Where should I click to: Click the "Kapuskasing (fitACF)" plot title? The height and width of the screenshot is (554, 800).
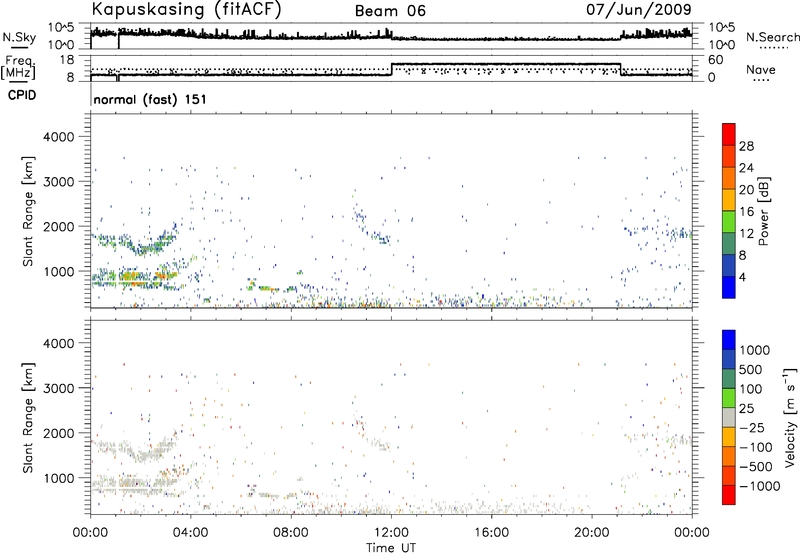pyautogui.click(x=186, y=9)
